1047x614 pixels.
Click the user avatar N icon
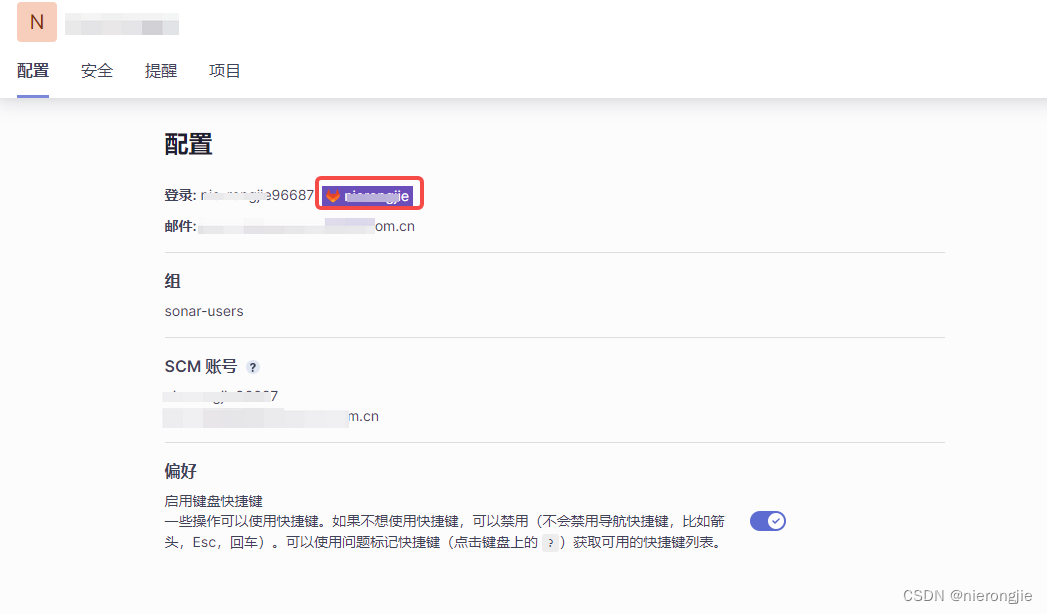36,21
